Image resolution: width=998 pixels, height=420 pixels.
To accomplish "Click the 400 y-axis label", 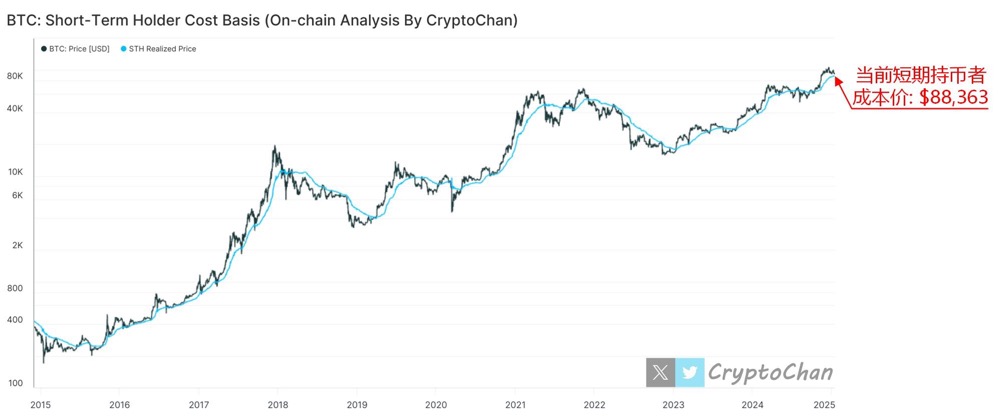I will pyautogui.click(x=14, y=320).
